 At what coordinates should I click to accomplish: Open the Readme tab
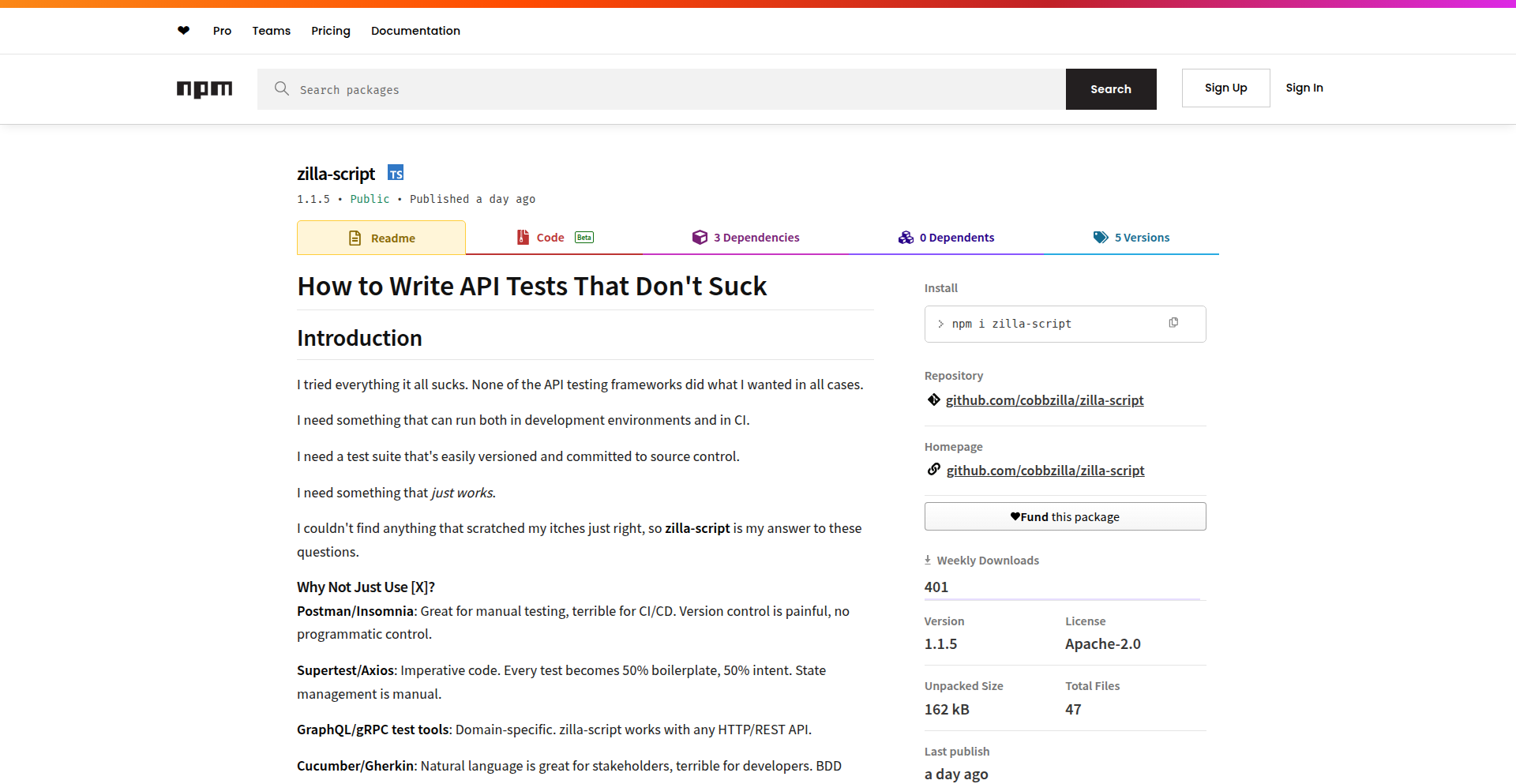tap(381, 238)
